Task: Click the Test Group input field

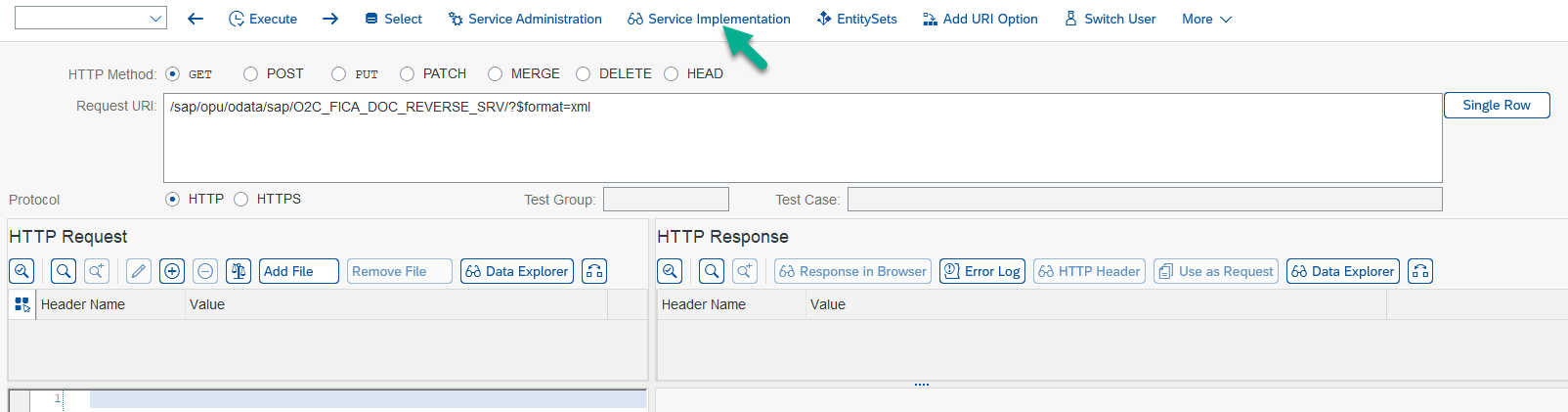Action: click(666, 200)
